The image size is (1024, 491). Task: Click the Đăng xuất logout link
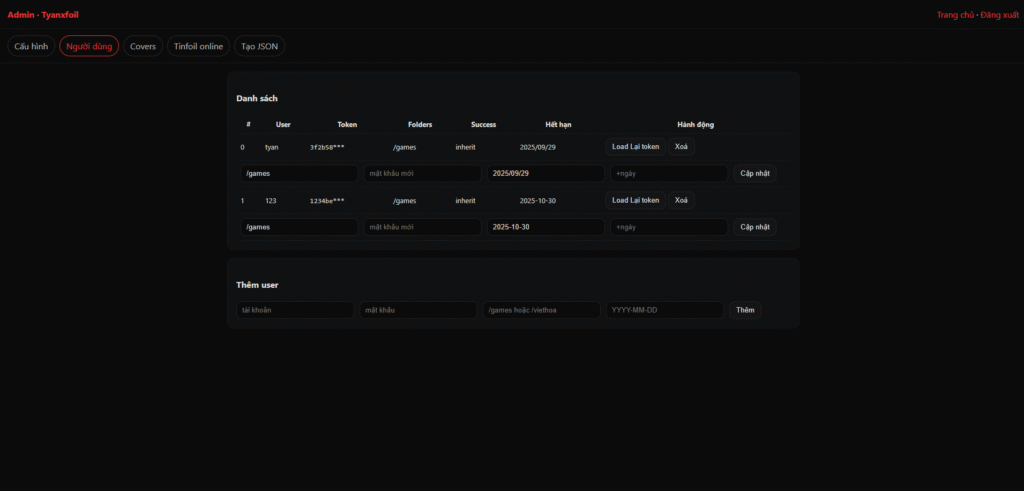[998, 15]
